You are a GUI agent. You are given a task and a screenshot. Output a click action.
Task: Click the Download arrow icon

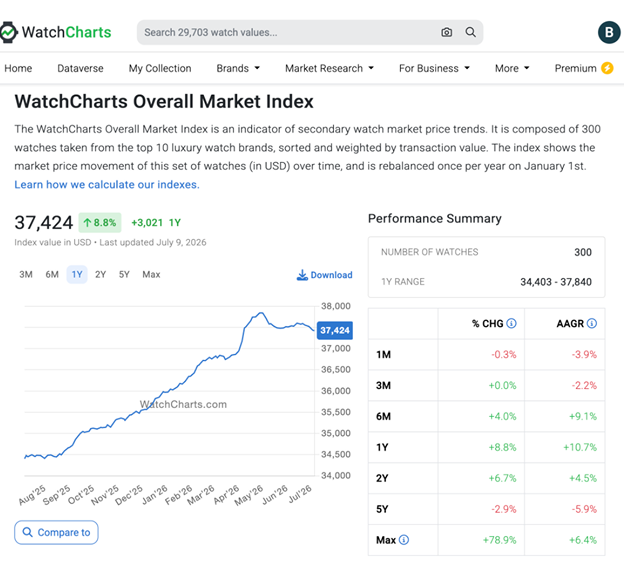tap(302, 275)
